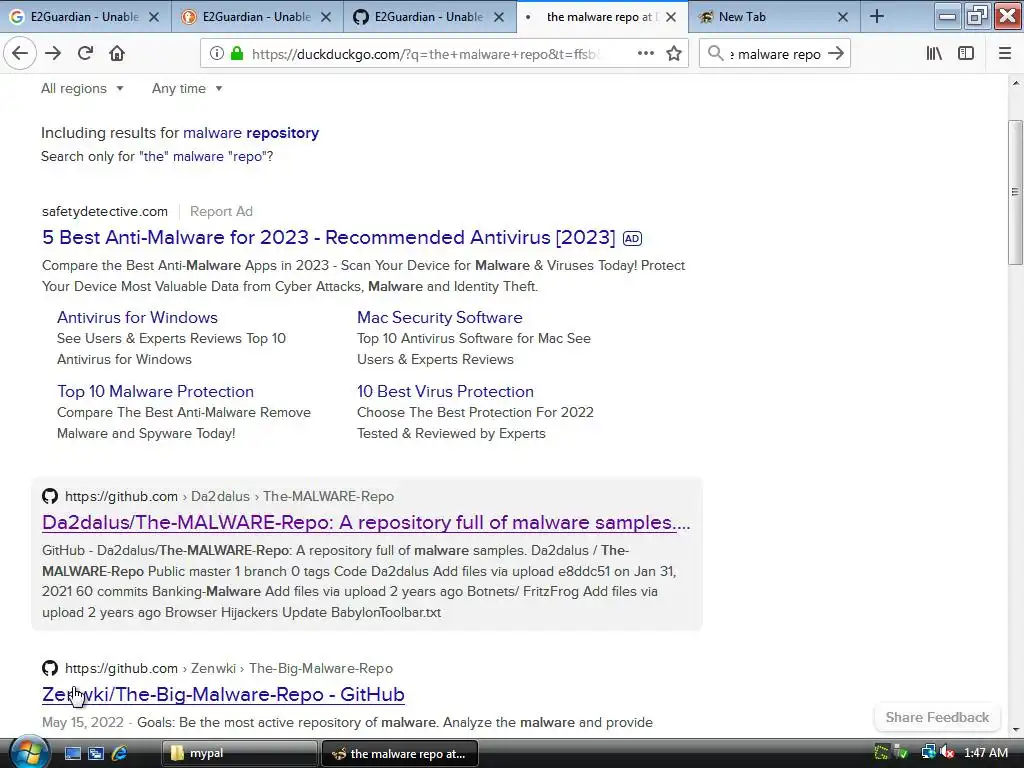The width and height of the screenshot is (1024, 768).
Task: Click the 1:47 AM system clock
Action: 985,753
